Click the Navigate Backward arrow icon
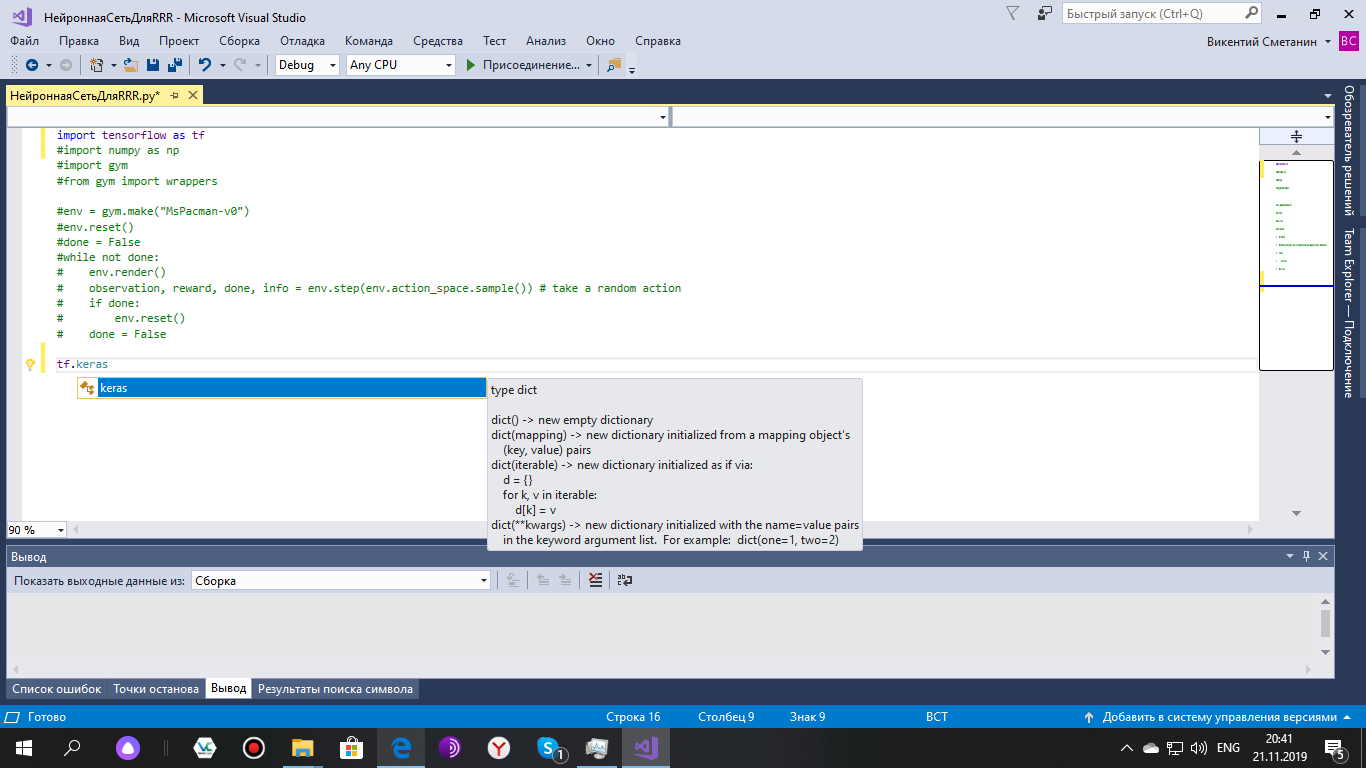The width and height of the screenshot is (1366, 768). coord(31,65)
